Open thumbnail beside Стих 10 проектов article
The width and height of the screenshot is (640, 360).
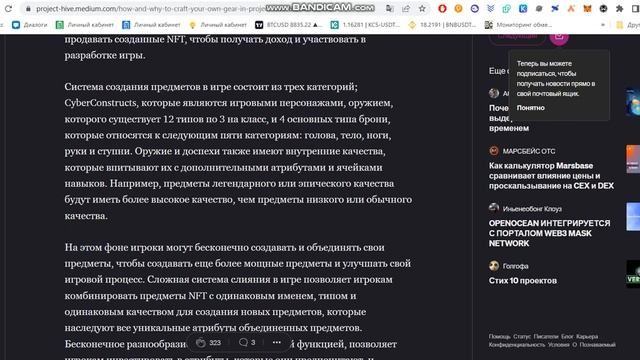[633, 274]
